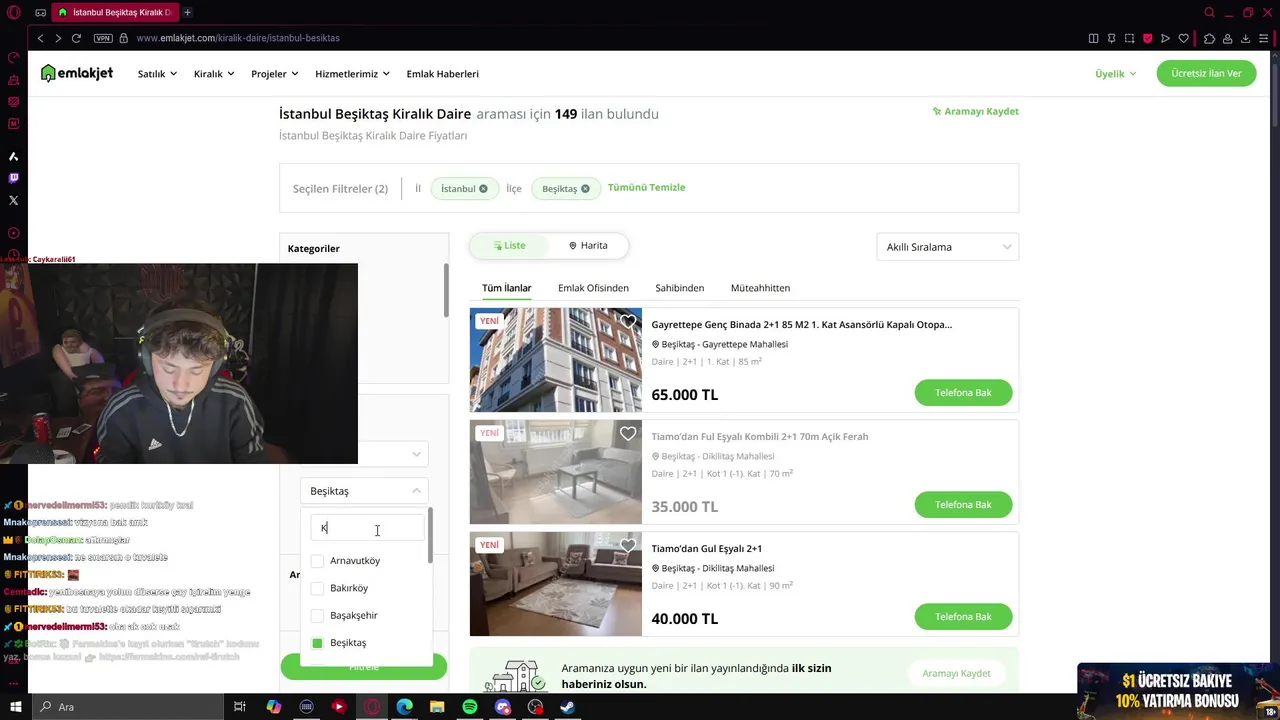Collapse the Beşiktaş district dropdown

coord(364,491)
